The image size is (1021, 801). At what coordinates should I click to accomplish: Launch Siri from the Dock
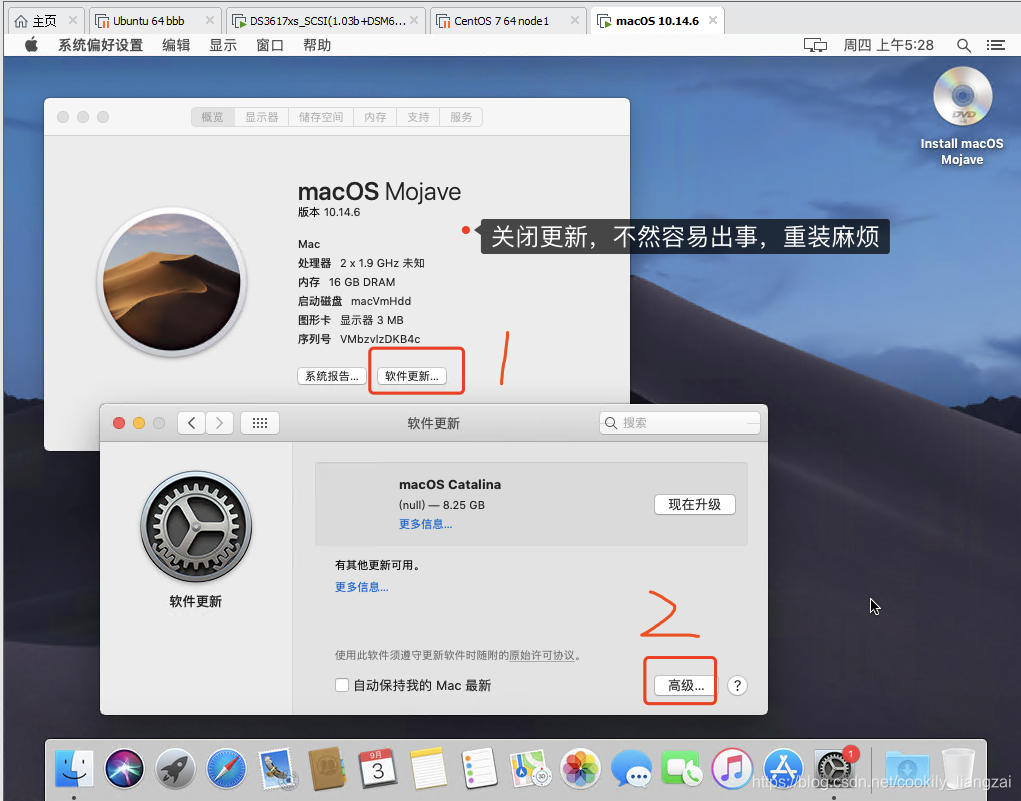pyautogui.click(x=124, y=768)
